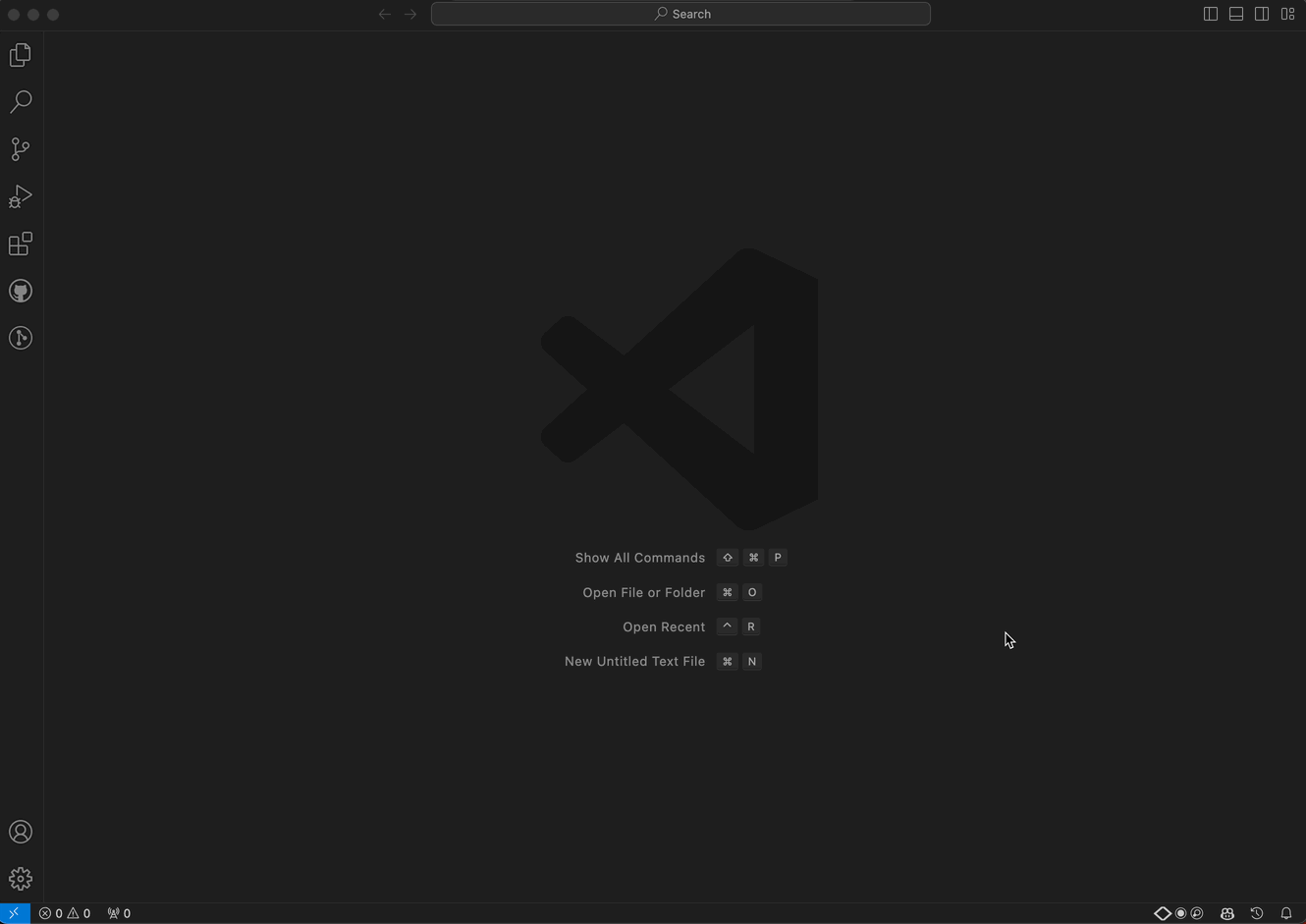Viewport: 1306px width, 924px height.
Task: Open the git branch circle icon view
Action: (x=21, y=338)
